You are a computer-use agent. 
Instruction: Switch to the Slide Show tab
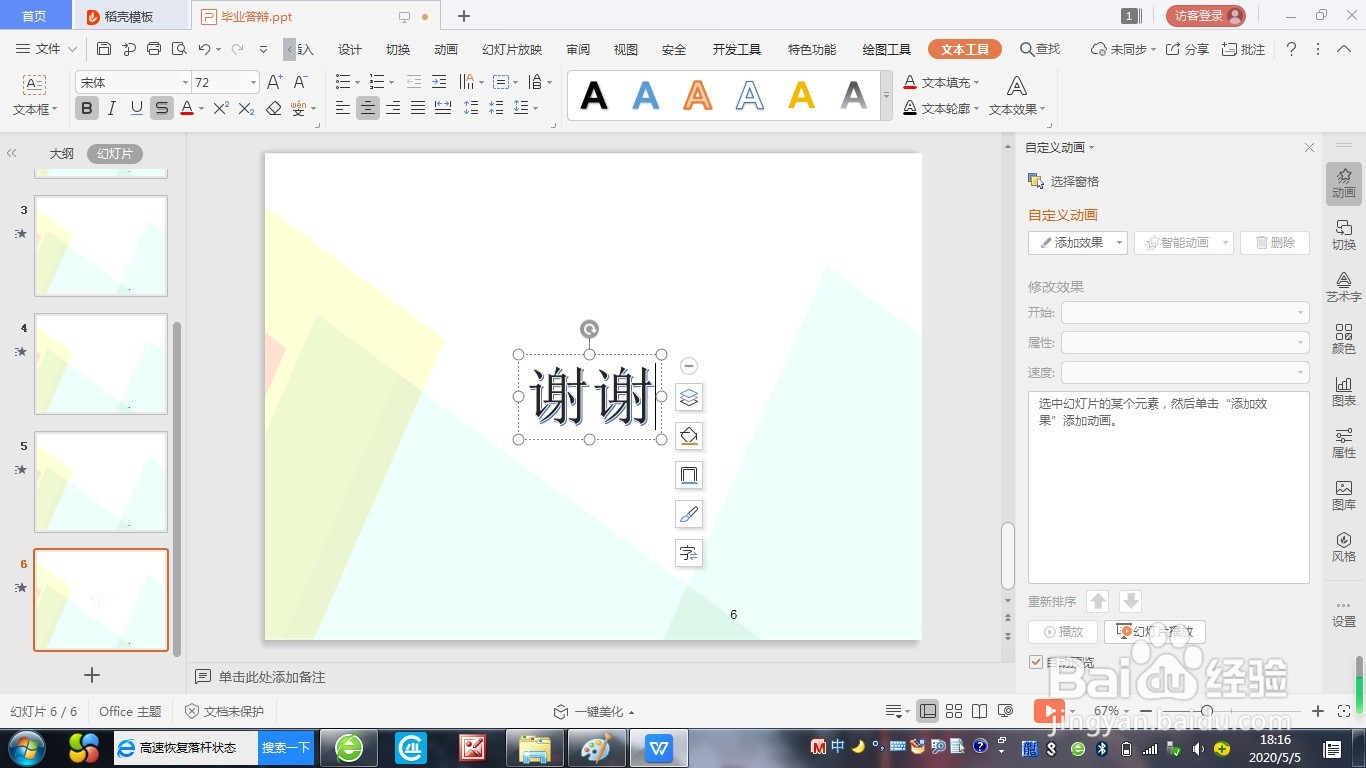click(512, 49)
